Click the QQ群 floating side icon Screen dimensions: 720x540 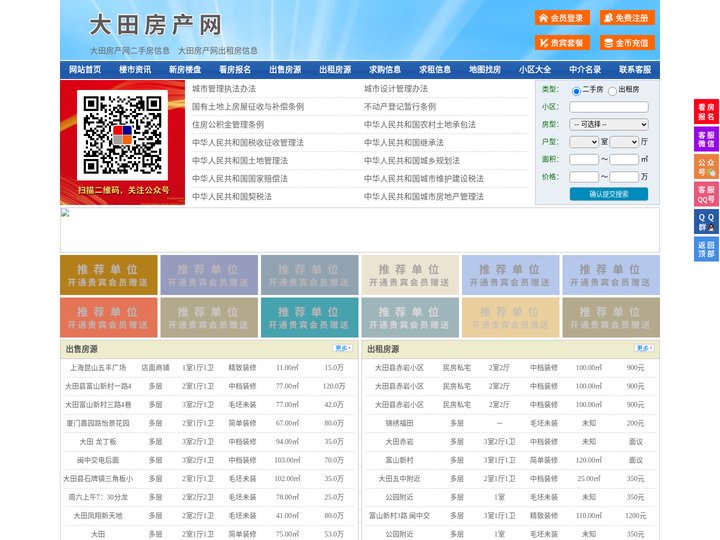[706, 222]
